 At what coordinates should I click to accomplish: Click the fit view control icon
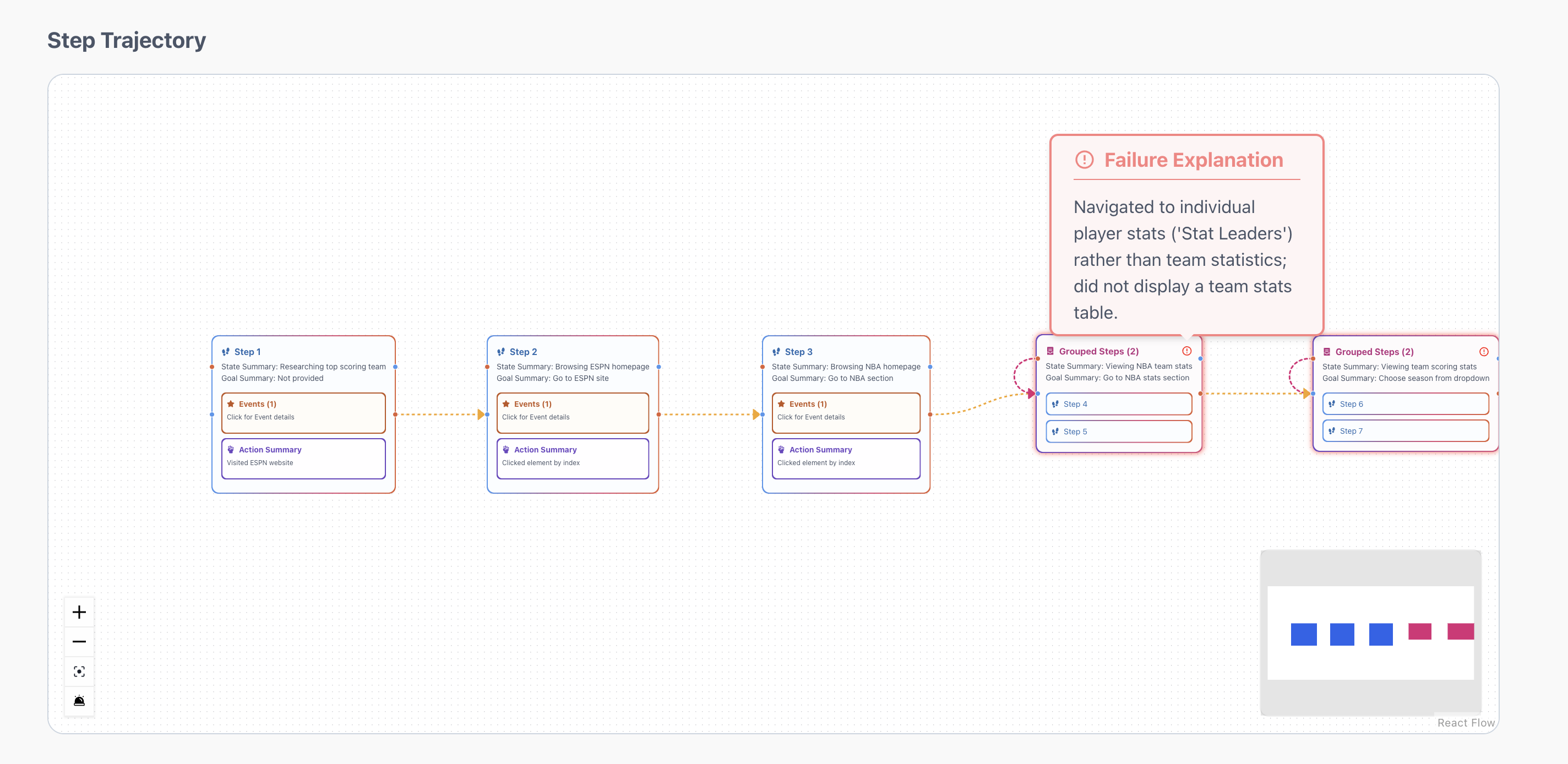click(79, 672)
